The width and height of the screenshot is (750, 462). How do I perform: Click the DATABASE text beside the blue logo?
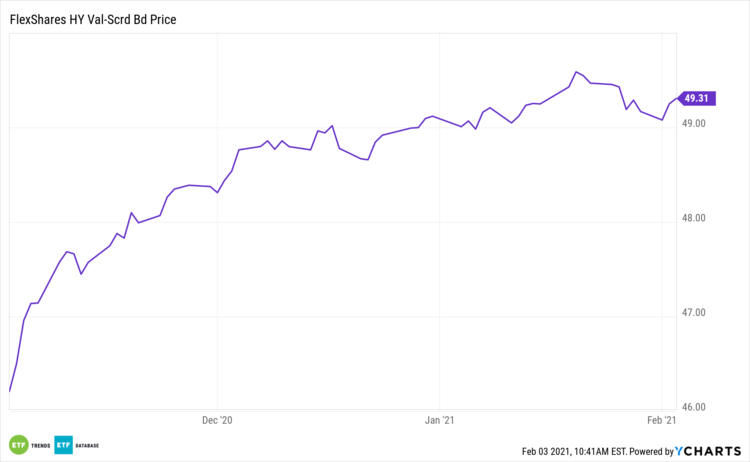(86, 446)
